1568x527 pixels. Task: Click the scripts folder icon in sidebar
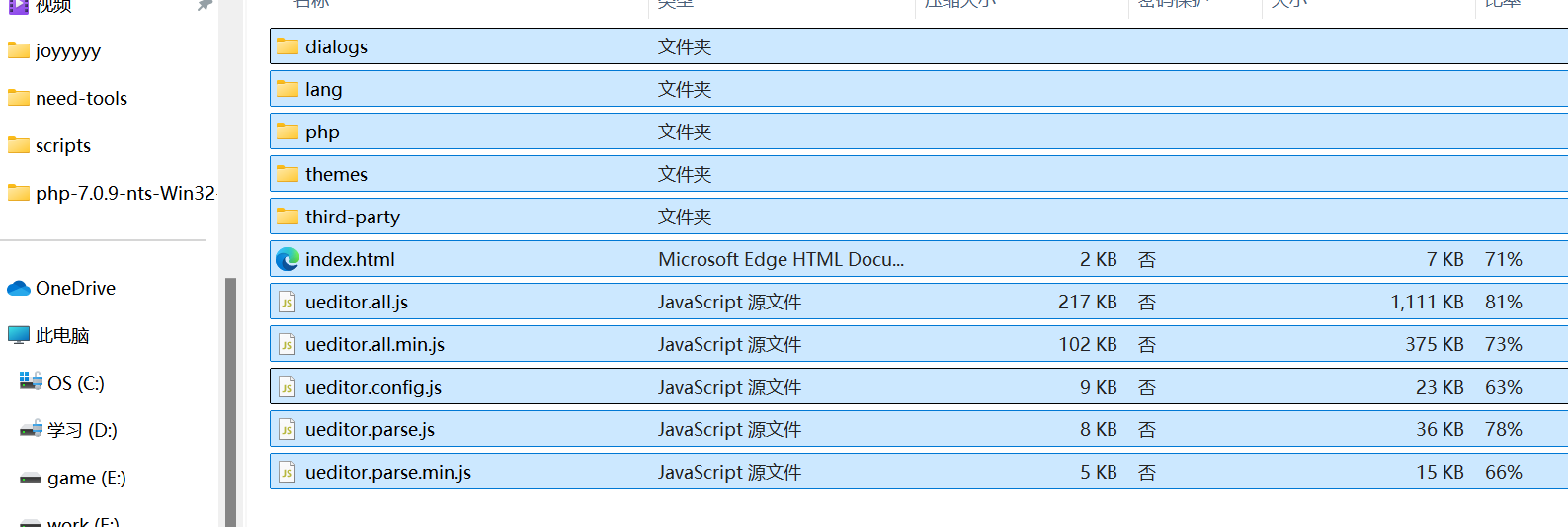point(19,145)
